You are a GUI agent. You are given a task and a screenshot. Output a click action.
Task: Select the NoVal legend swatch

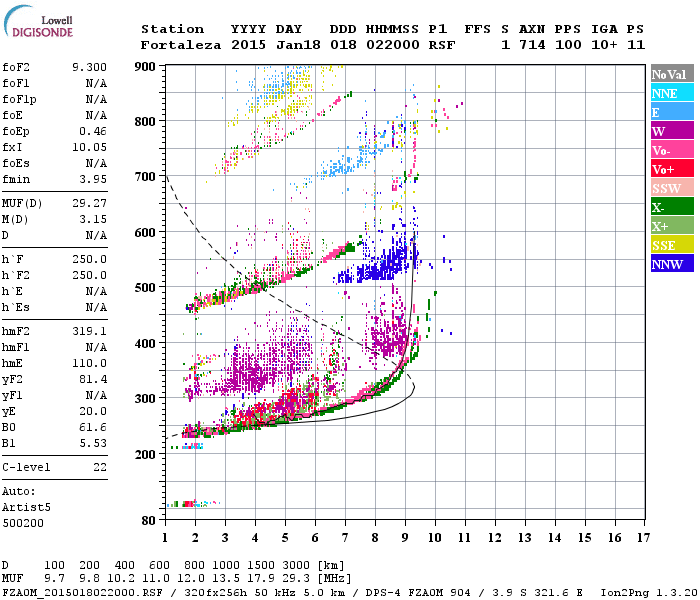[x=672, y=74]
